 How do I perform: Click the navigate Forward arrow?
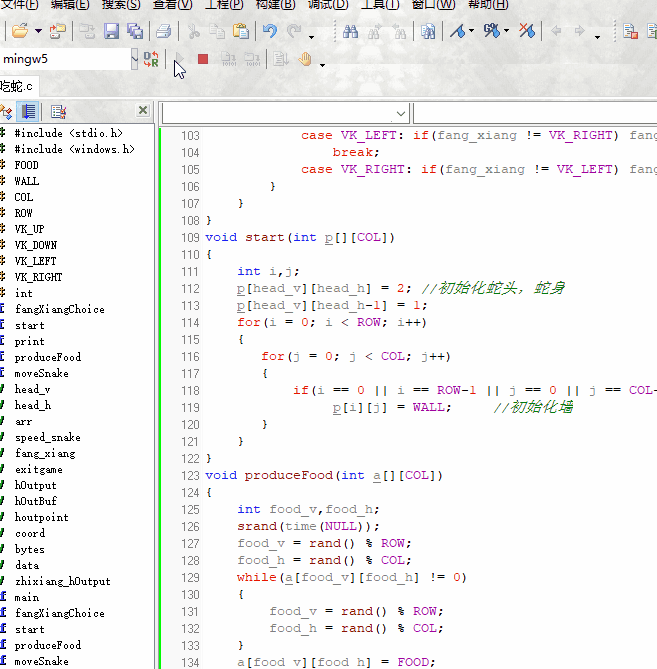coord(579,31)
